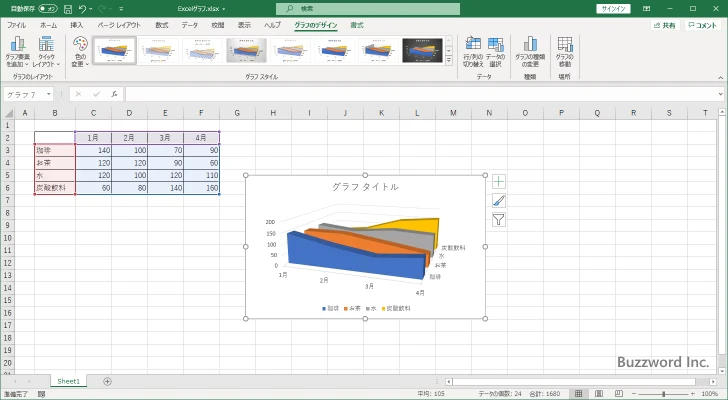Click the formula bar confirm check icon
The width and height of the screenshot is (728, 400).
(97, 94)
